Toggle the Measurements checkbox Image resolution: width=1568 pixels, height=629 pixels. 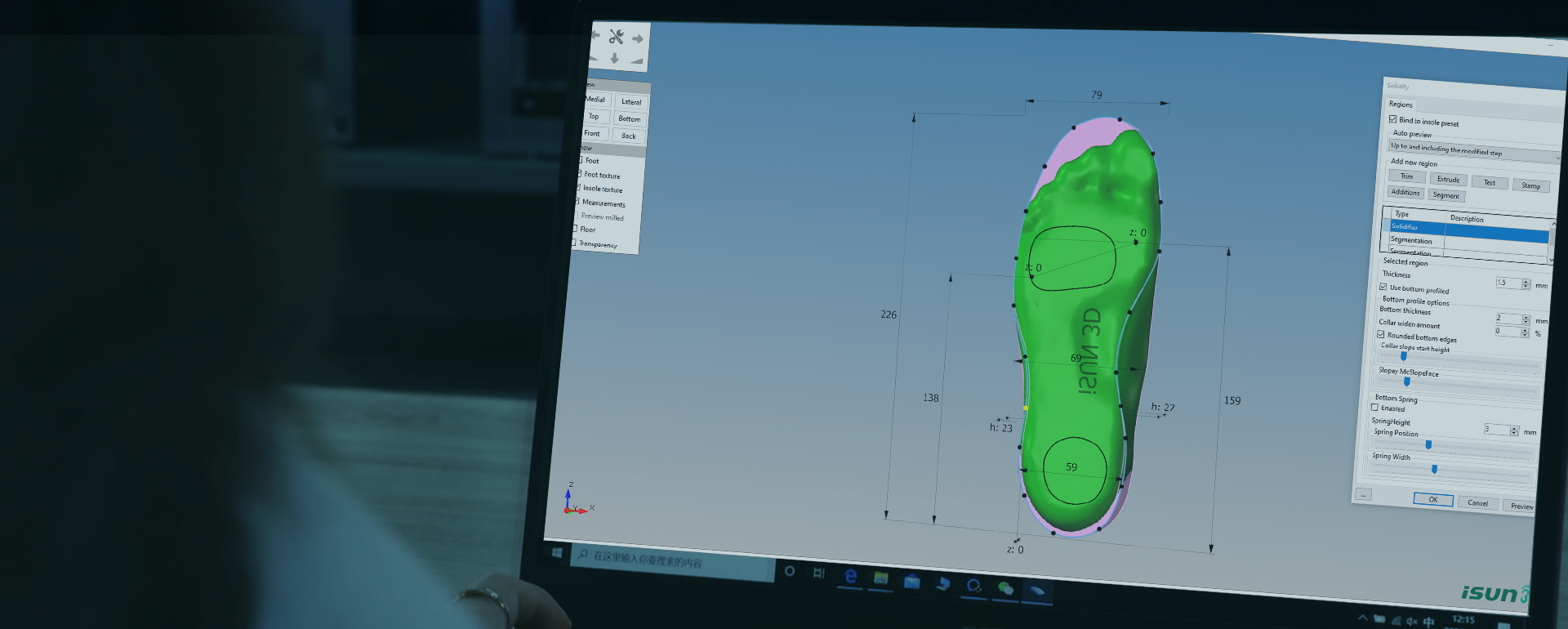pyautogui.click(x=577, y=201)
